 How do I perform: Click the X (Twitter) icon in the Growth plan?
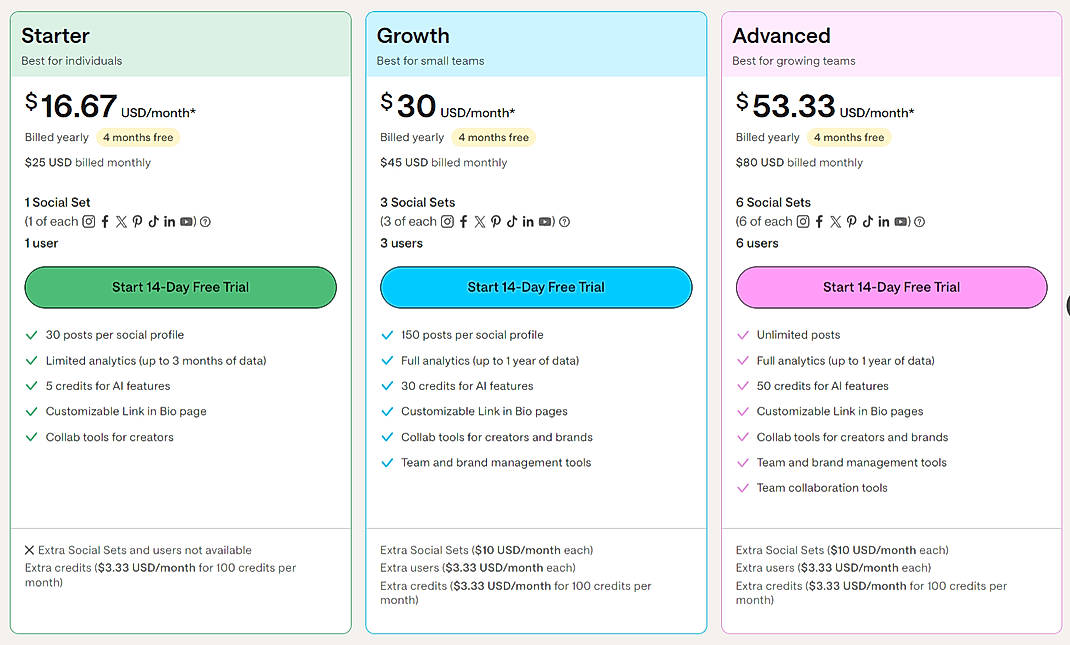coord(480,222)
